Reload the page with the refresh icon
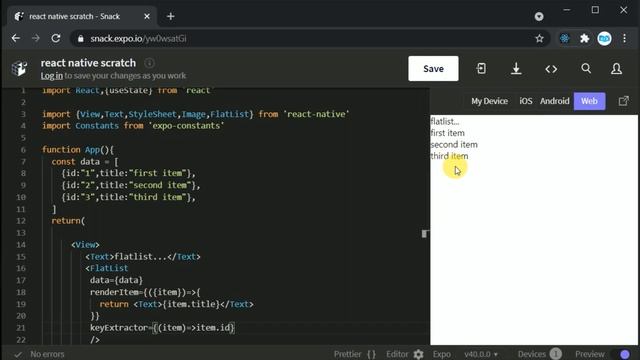 tap(56, 38)
